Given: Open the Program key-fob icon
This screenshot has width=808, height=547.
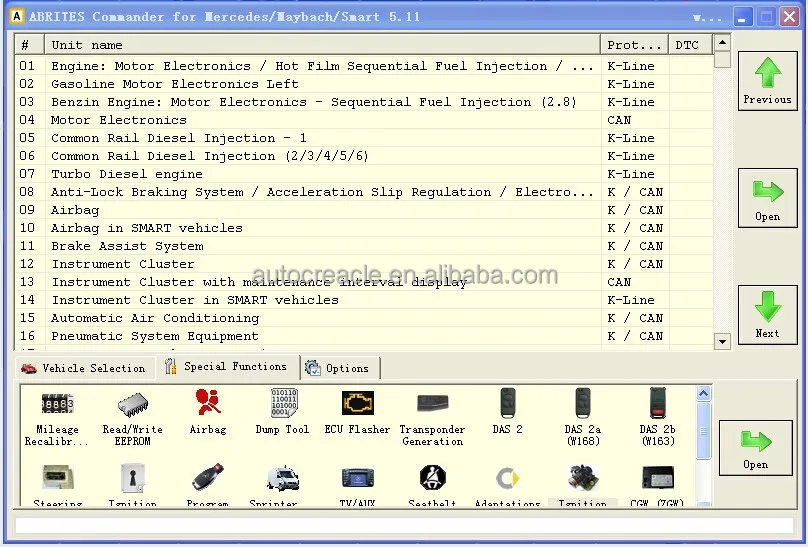Looking at the screenshot, I should [208, 484].
